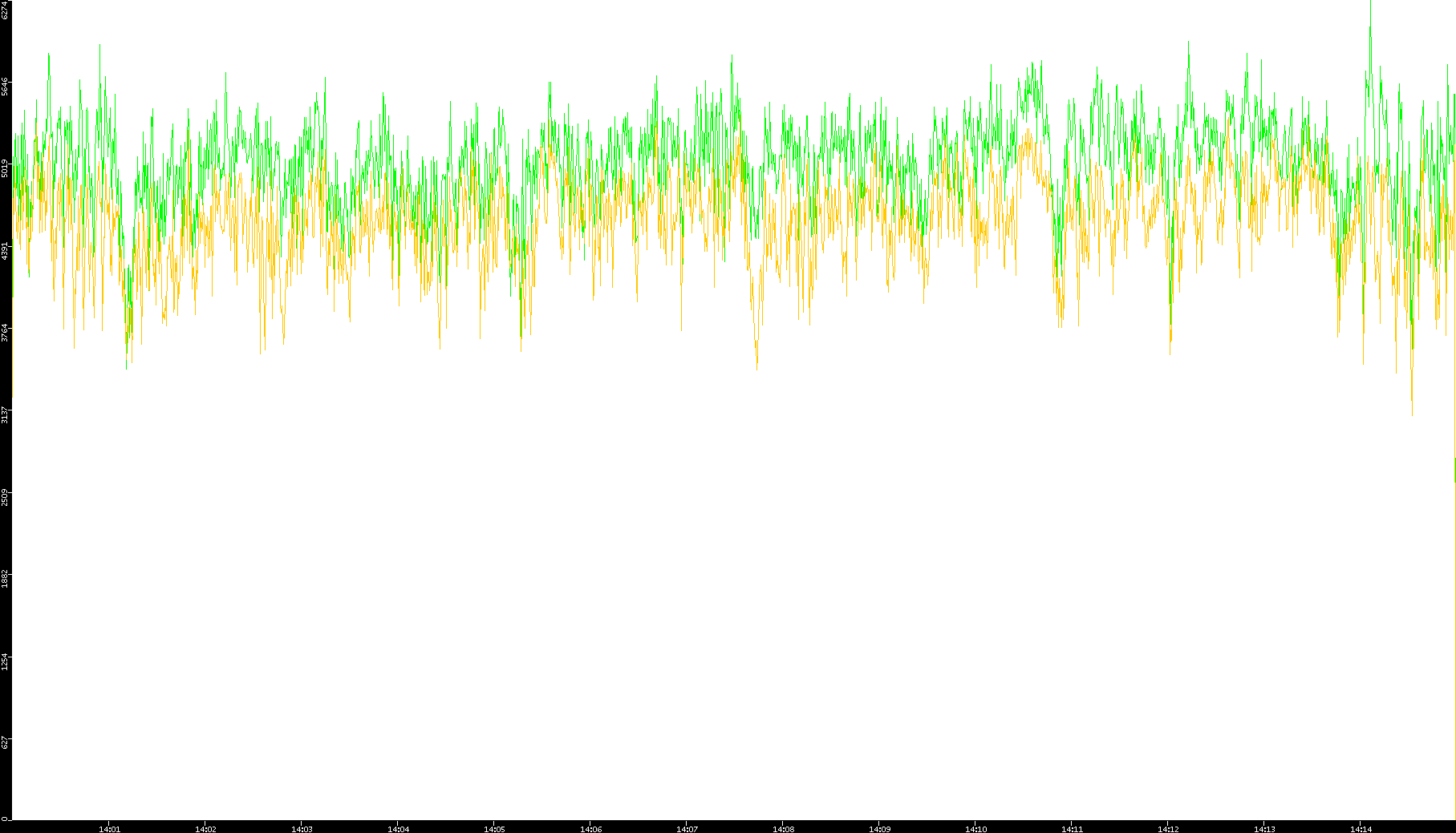Click the 5019 vertical axis label
Viewport: 1456px width, 833px height.
[x=6, y=168]
